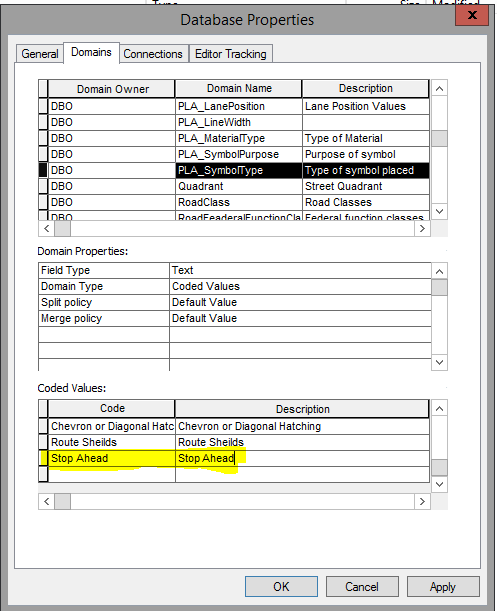Click the Domain Name column header

click(239, 88)
